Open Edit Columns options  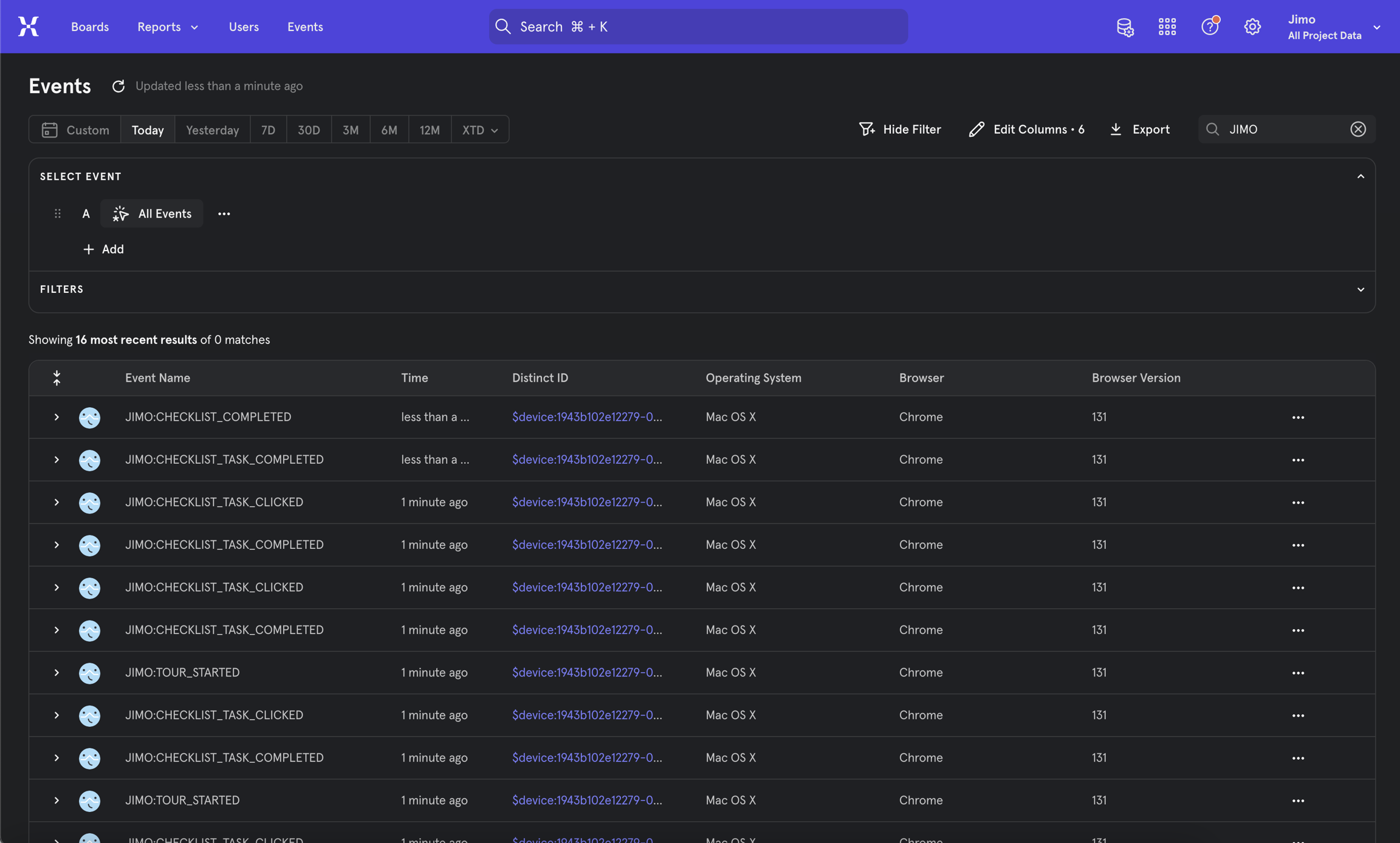[x=1026, y=129]
